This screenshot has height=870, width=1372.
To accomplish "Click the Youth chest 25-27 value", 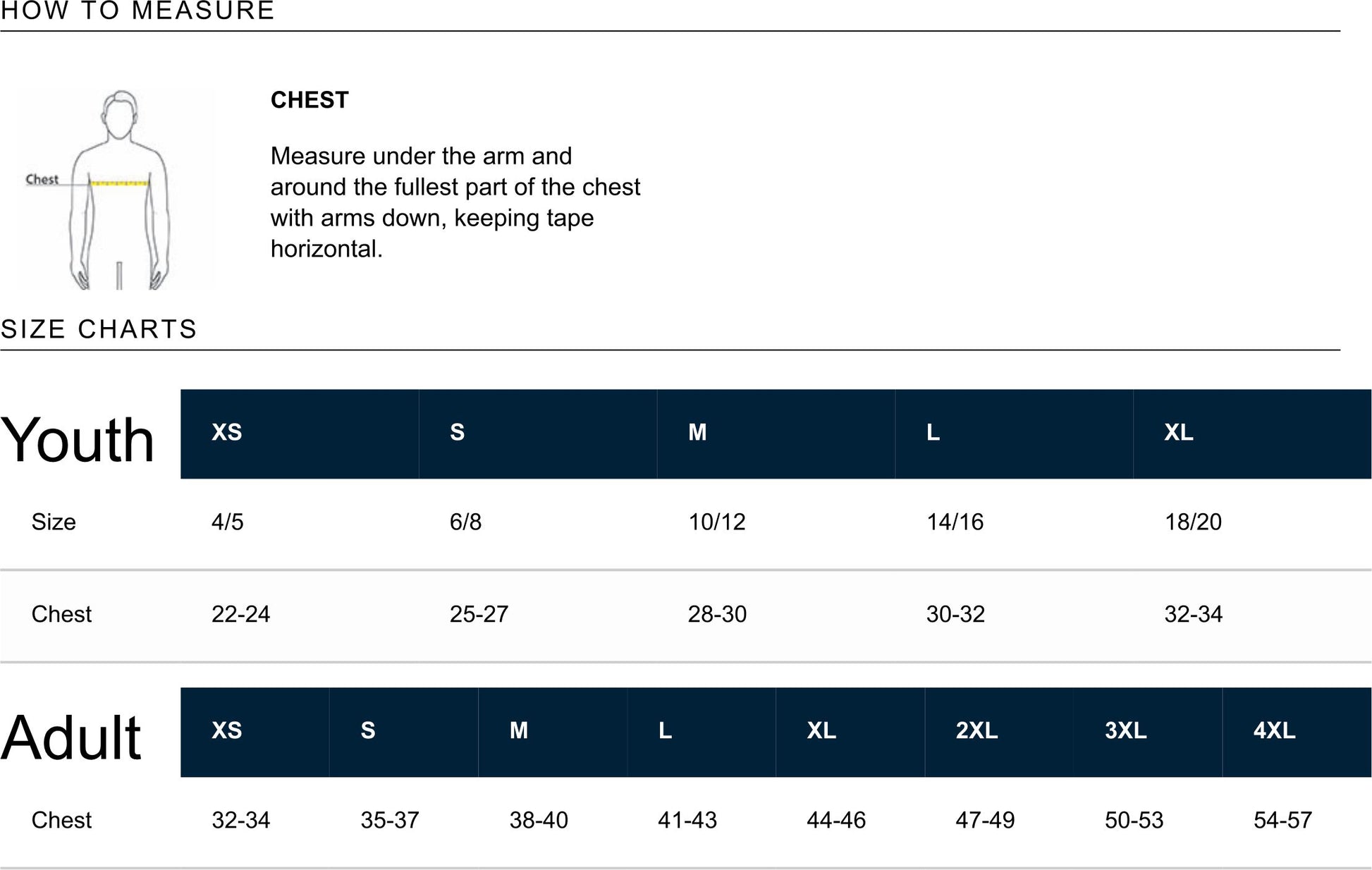I will [479, 614].
